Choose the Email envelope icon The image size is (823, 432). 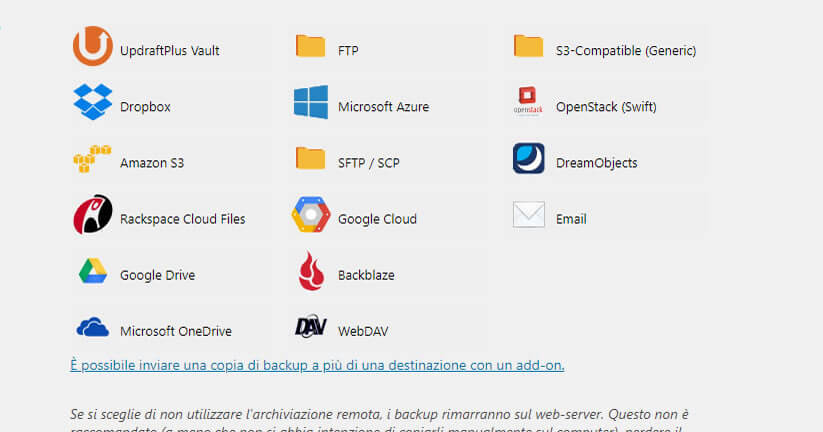529,214
